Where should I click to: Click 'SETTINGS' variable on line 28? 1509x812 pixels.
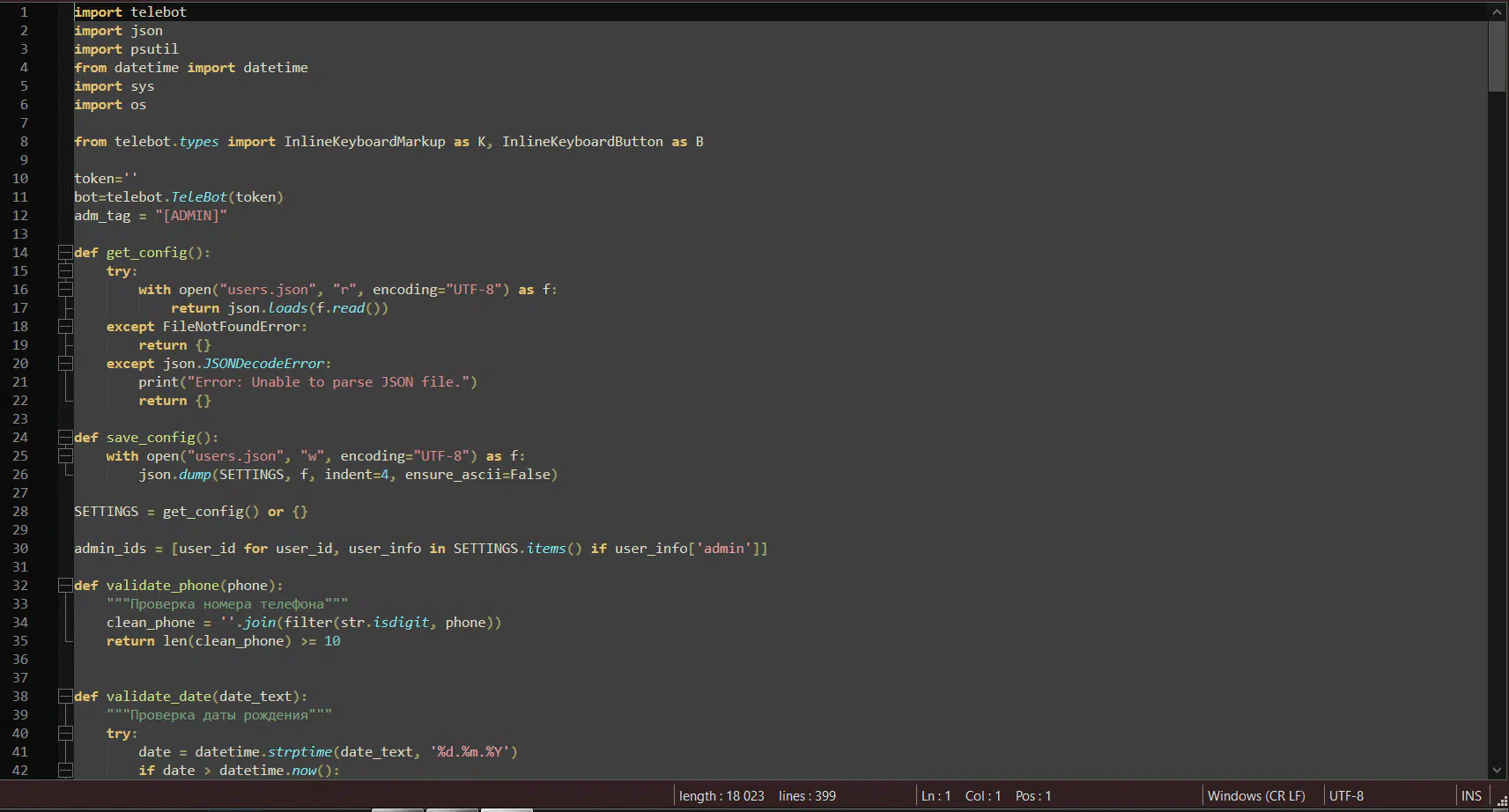pos(106,512)
